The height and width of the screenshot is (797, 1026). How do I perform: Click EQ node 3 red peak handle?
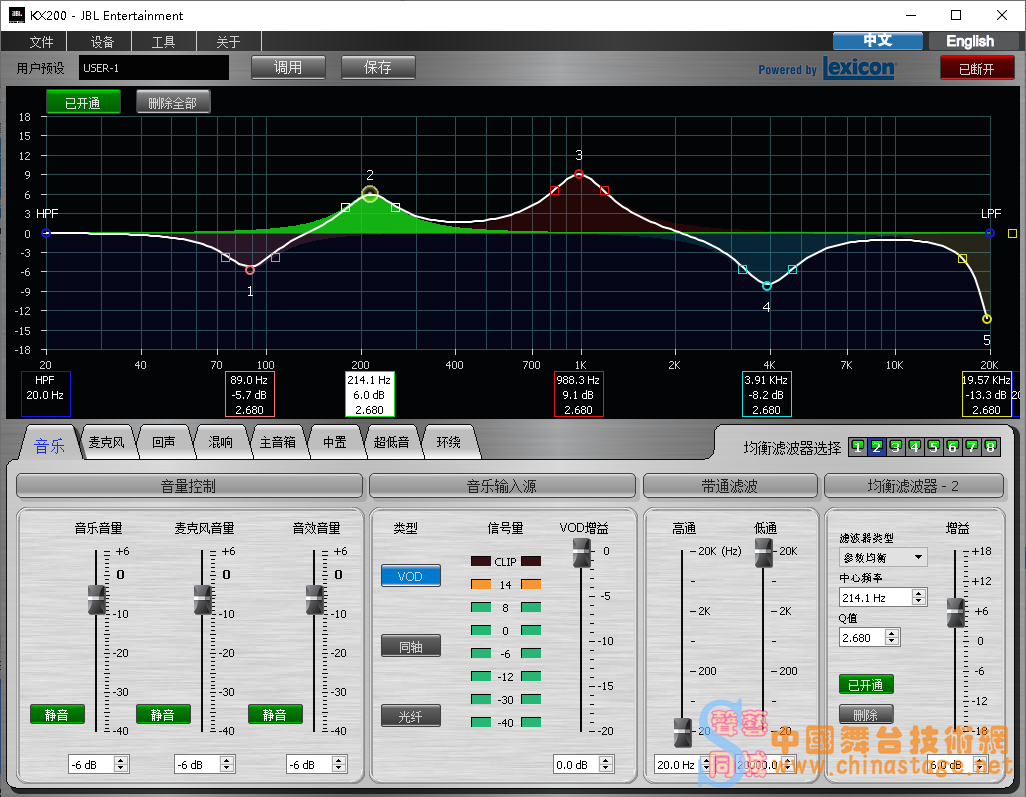[x=578, y=174]
